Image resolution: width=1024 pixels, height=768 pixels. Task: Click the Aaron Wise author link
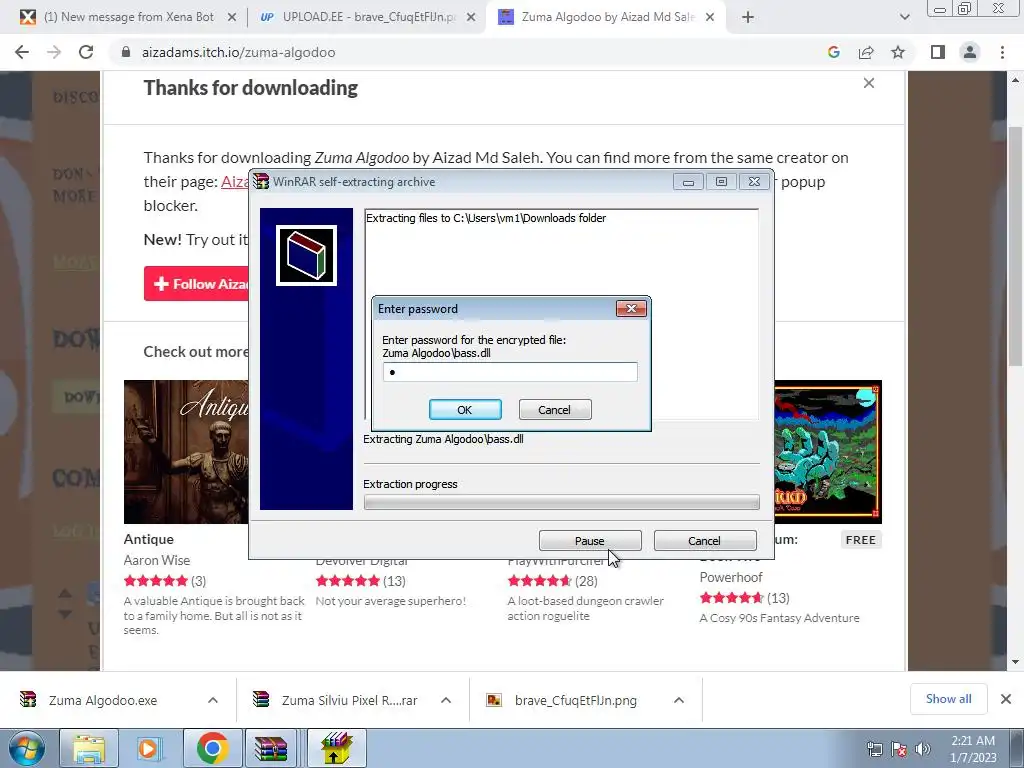click(x=157, y=560)
